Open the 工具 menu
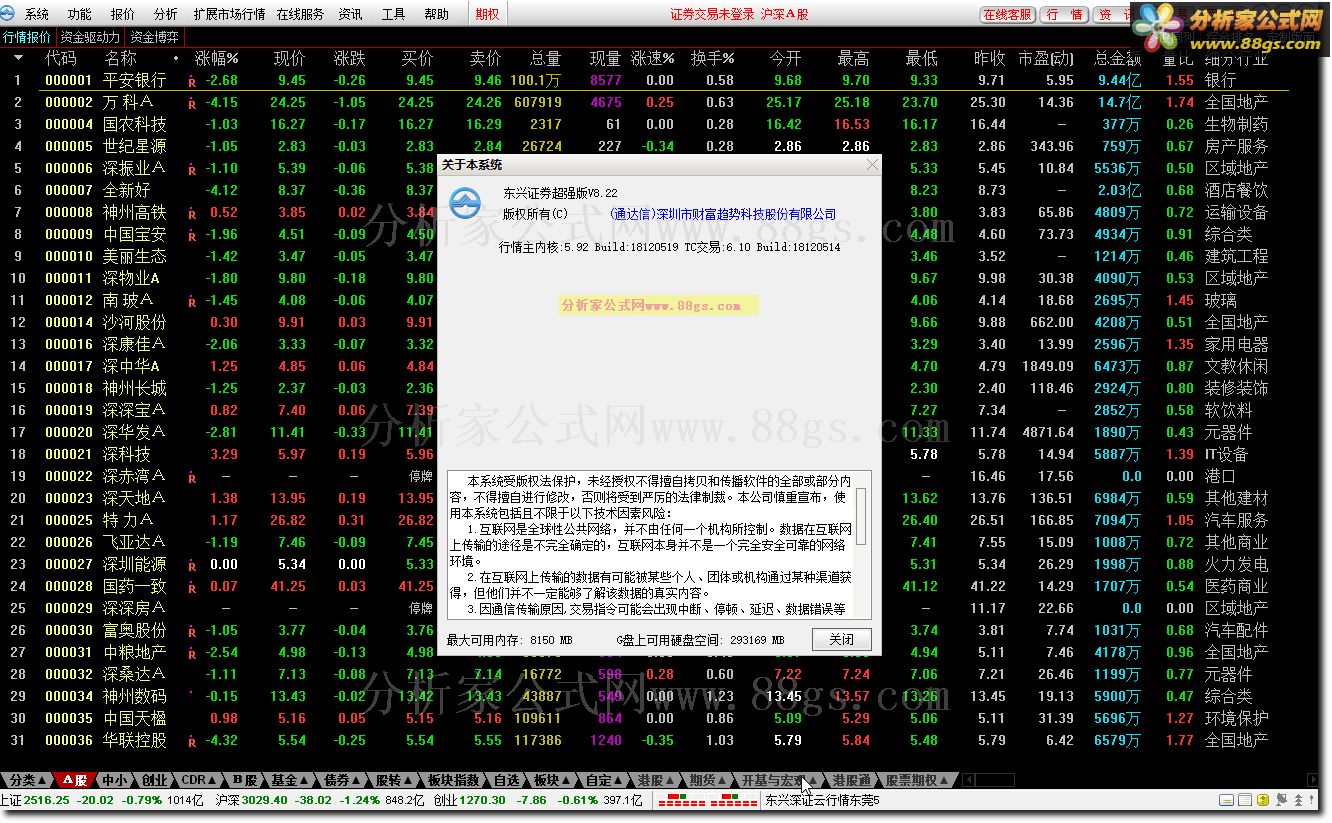The height and width of the screenshot is (823, 1332). point(393,14)
